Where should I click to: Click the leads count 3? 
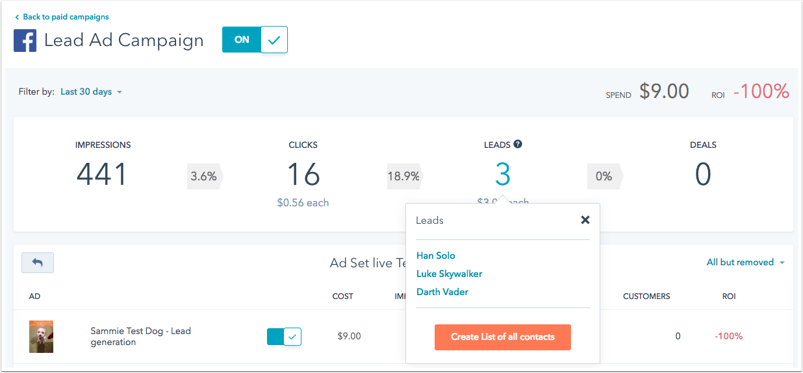[503, 175]
